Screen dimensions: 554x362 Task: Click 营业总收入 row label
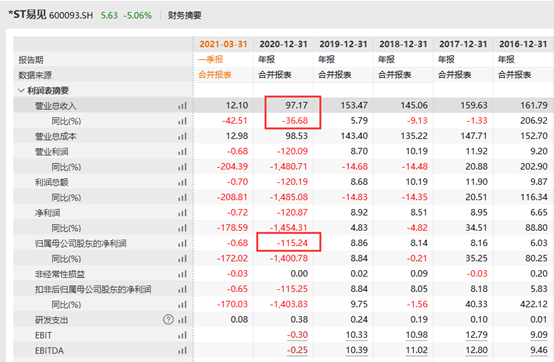click(x=55, y=106)
